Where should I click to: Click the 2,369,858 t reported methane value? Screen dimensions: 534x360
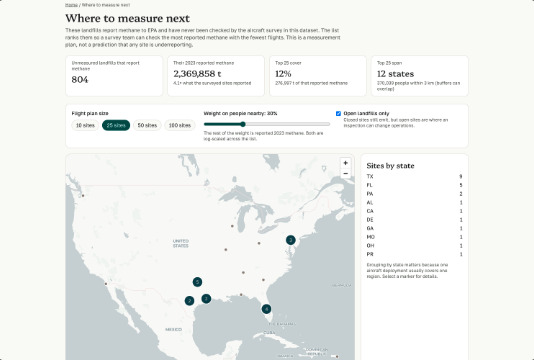click(197, 74)
